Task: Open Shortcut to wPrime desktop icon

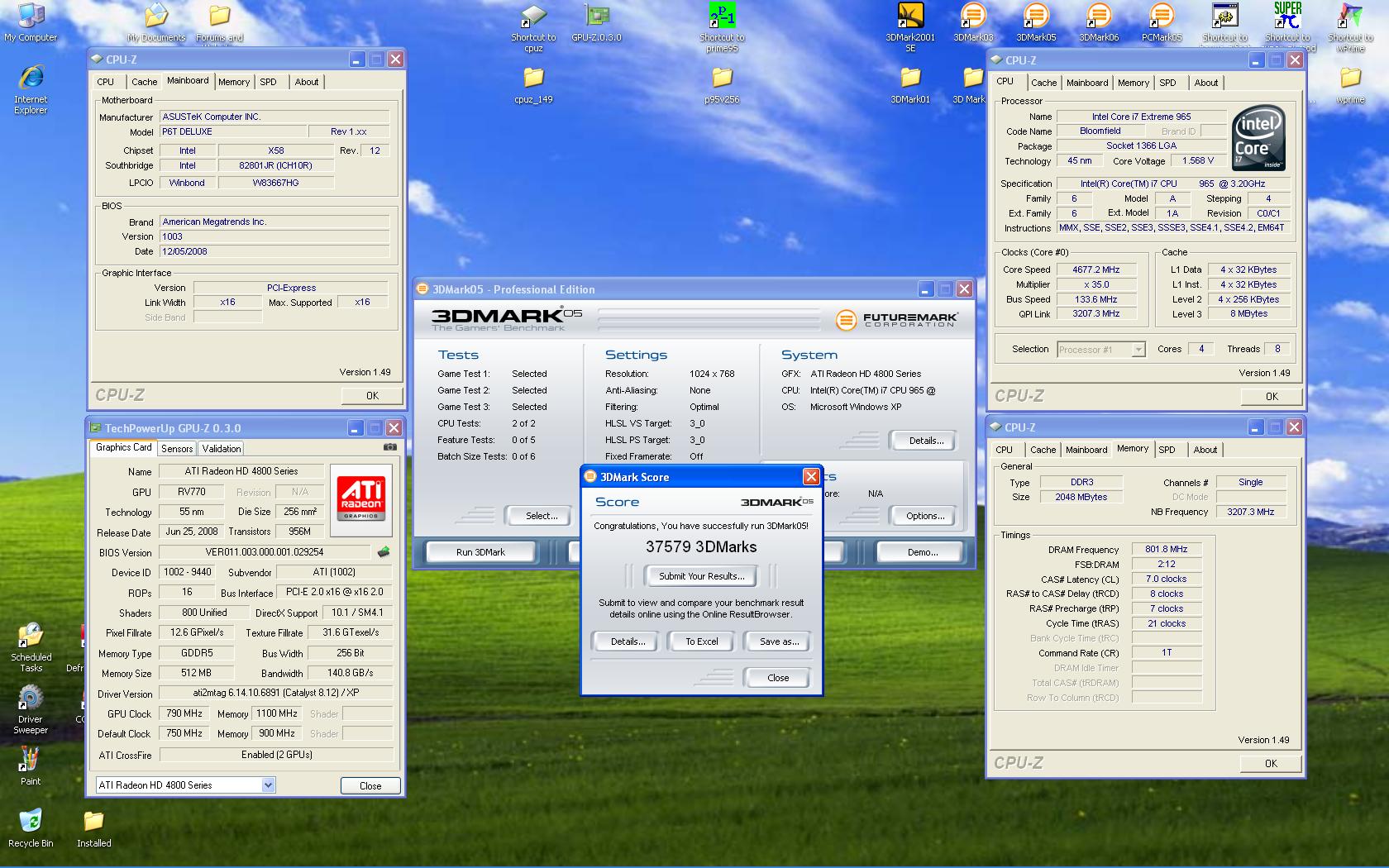Action: tap(1350, 26)
